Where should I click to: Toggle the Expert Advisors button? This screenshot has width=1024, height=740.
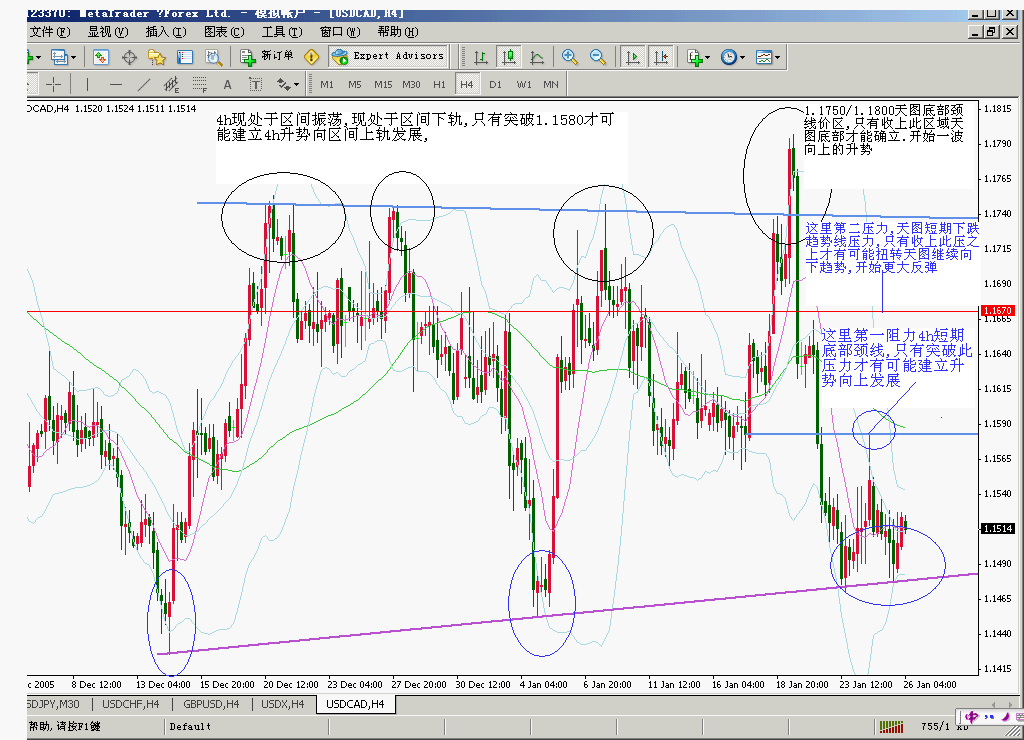388,57
